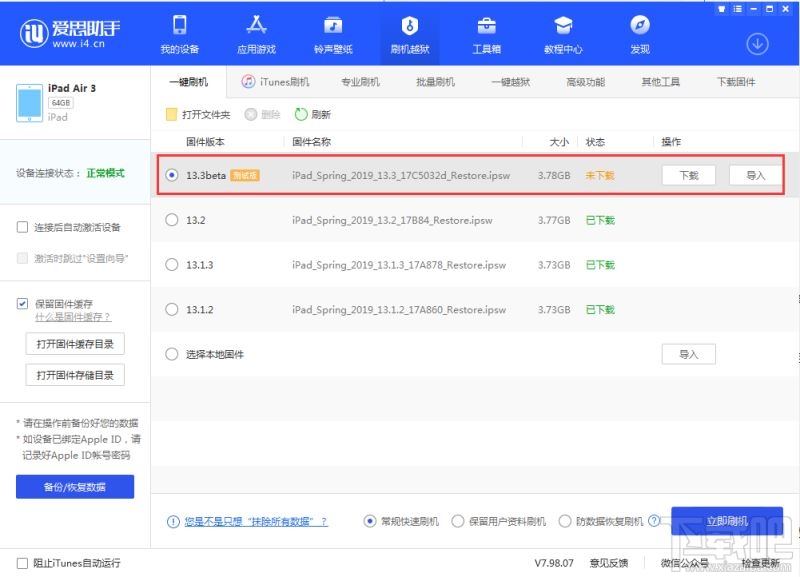Viewport: 800px width, 577px height.
Task: Click the 立即刷机 flash now button
Action: pos(728,521)
